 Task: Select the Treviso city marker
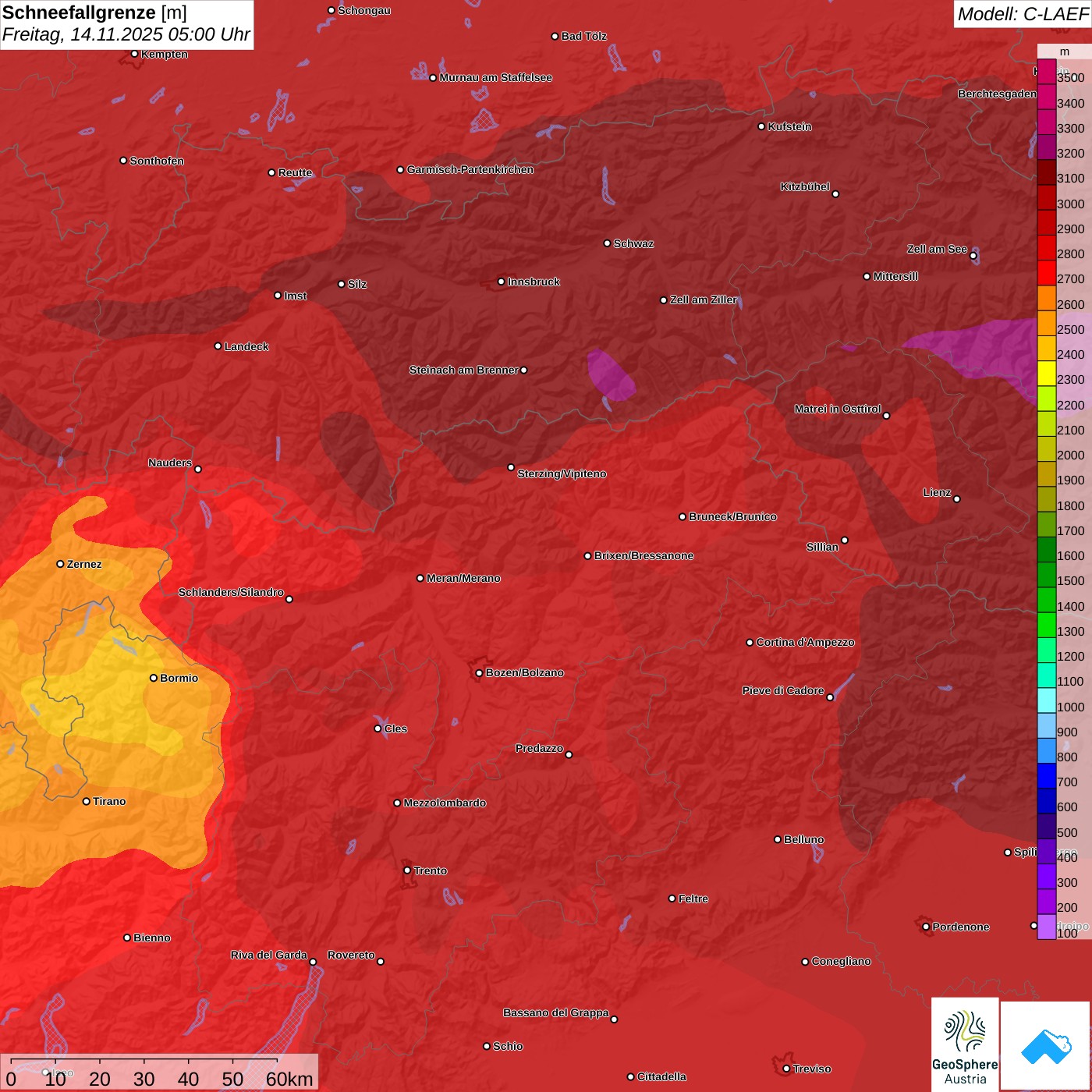(x=786, y=1069)
